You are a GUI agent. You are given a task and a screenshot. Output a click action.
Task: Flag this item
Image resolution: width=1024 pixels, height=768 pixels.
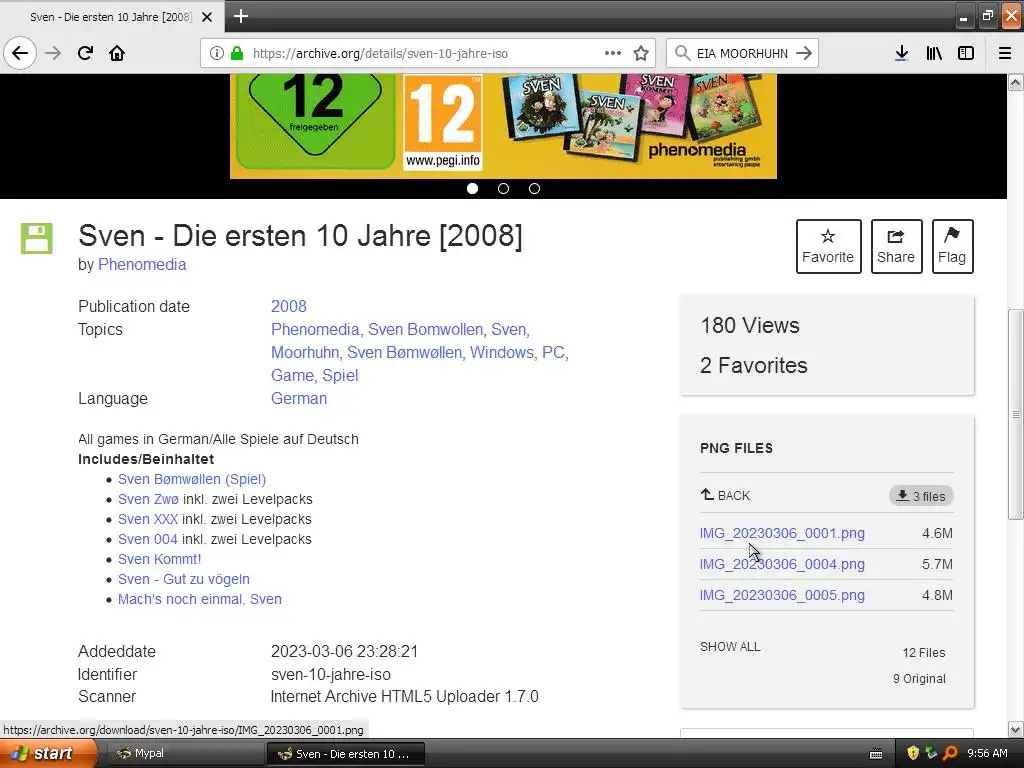click(952, 246)
